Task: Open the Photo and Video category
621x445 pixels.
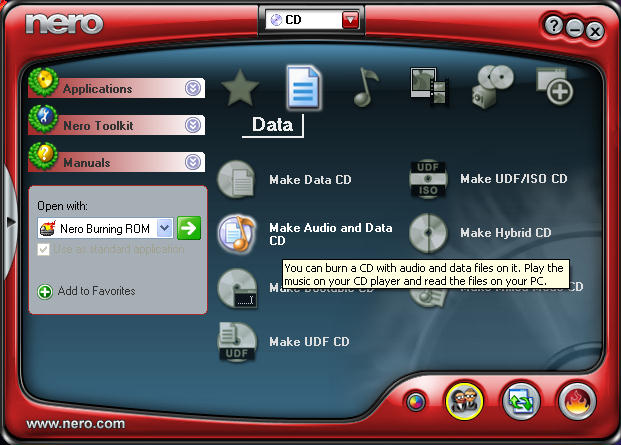Action: pos(429,86)
